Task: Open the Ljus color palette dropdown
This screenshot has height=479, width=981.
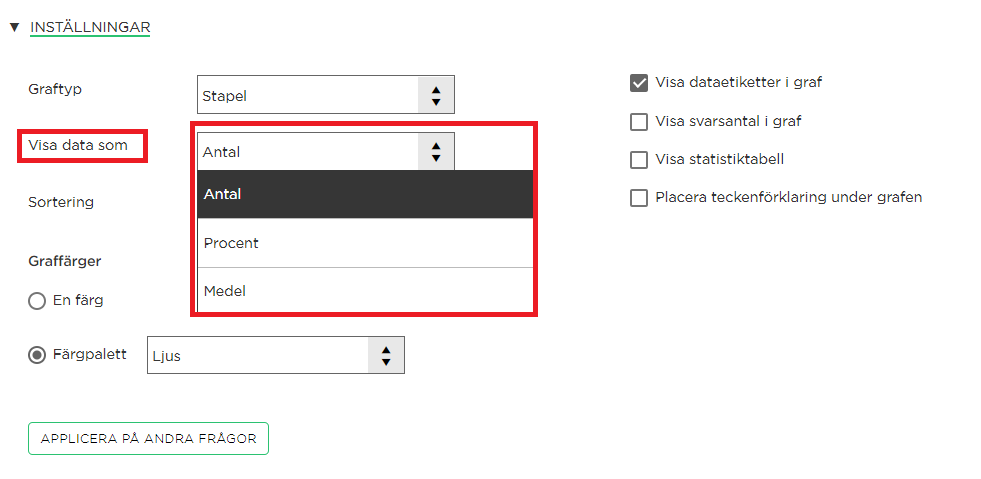Action: click(x=276, y=355)
